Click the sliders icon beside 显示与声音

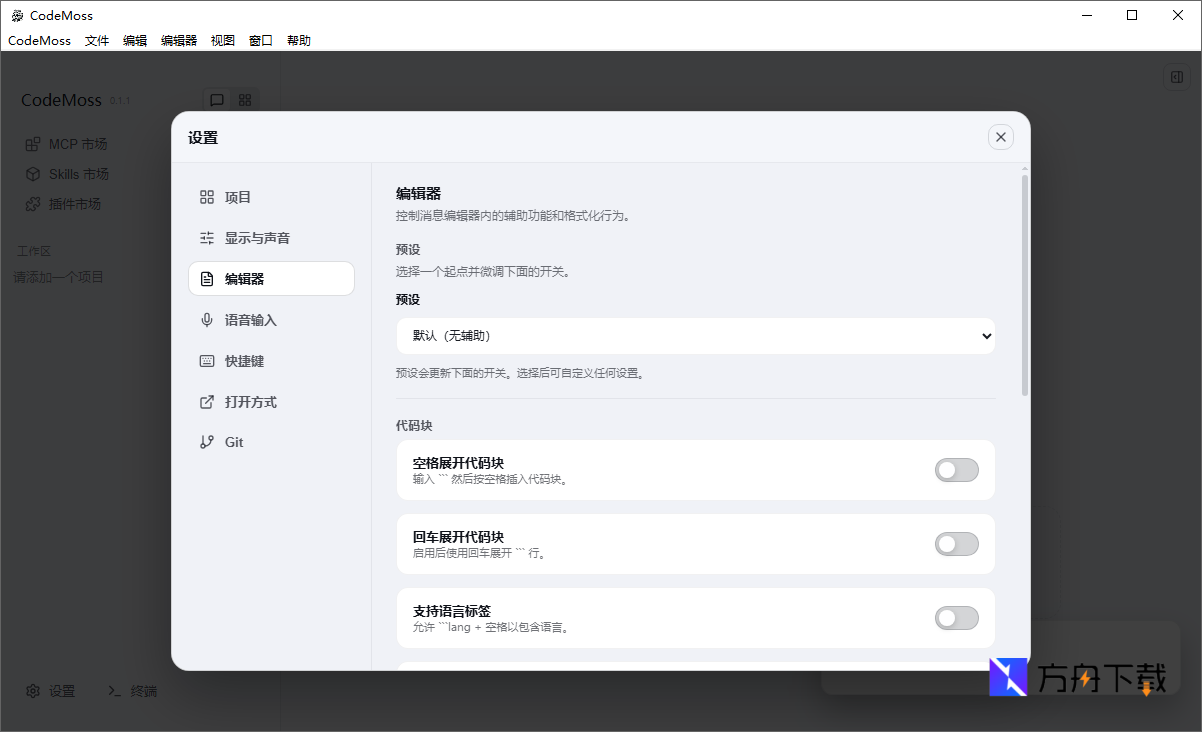pyautogui.click(x=207, y=238)
